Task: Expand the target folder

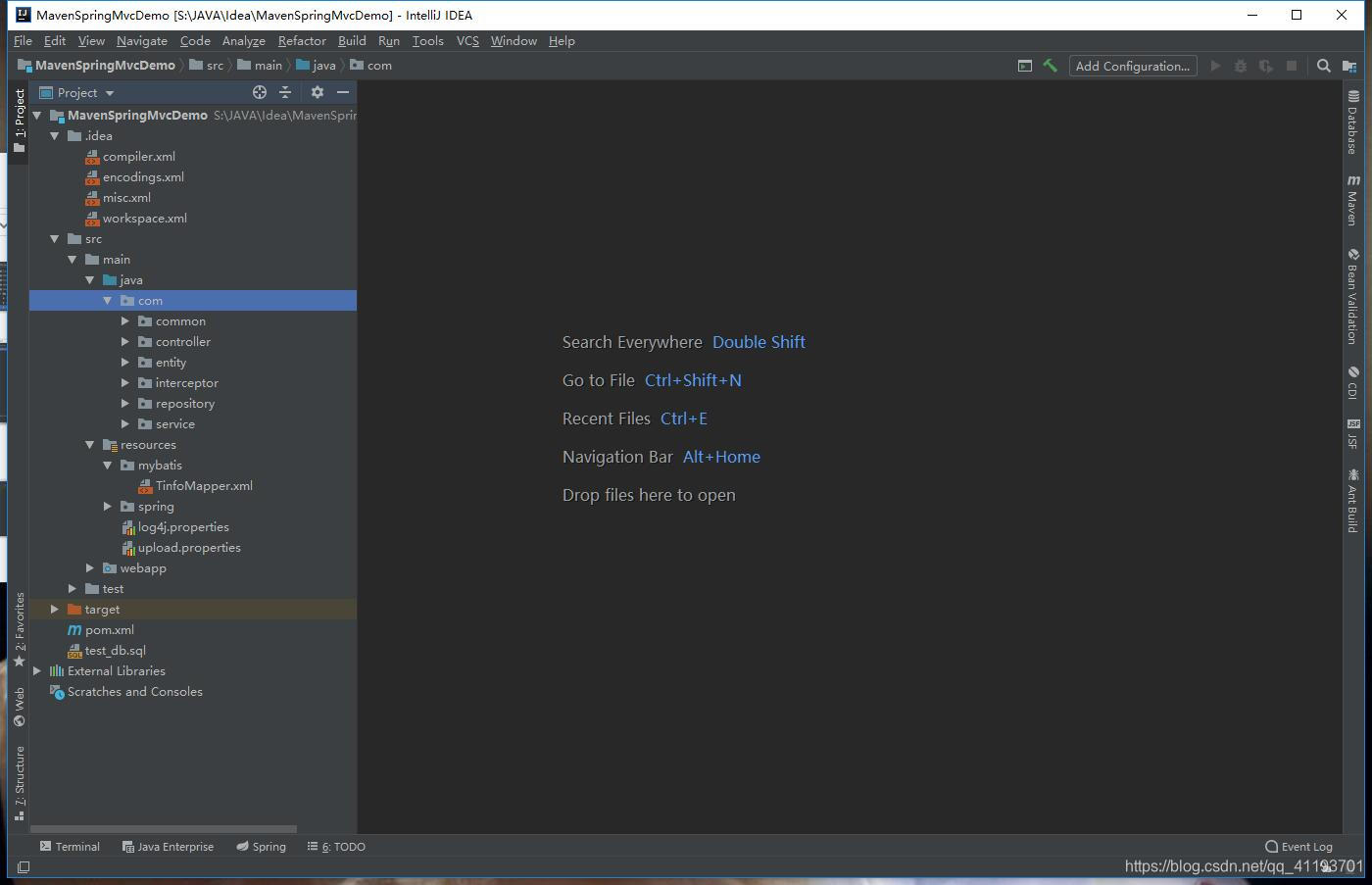Action: (55, 610)
